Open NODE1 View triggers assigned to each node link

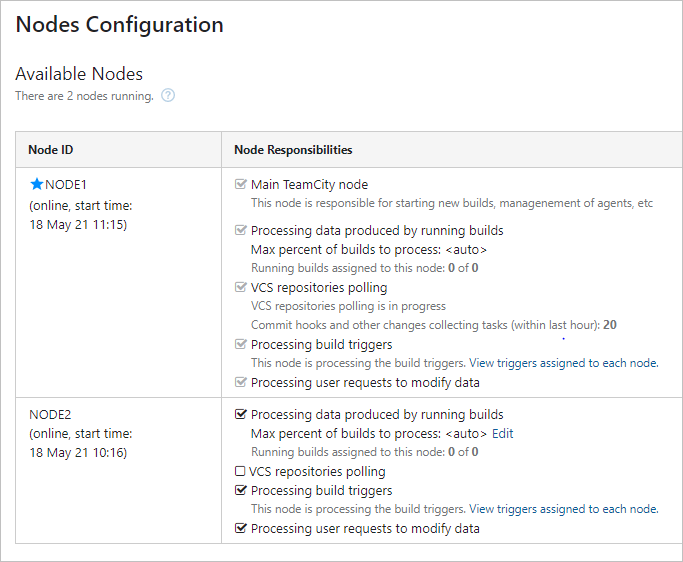(x=563, y=363)
